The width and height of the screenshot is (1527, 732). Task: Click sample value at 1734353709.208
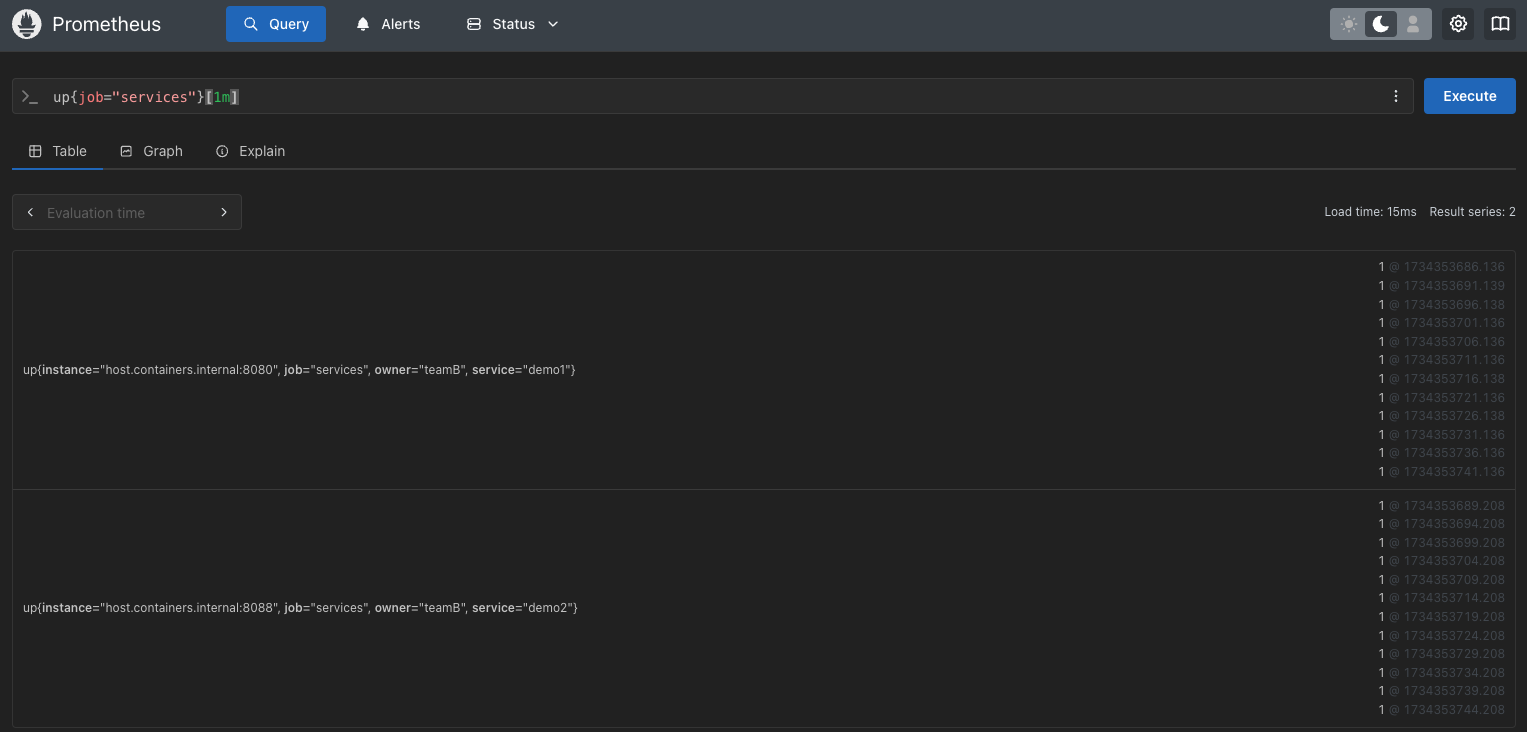click(1441, 580)
